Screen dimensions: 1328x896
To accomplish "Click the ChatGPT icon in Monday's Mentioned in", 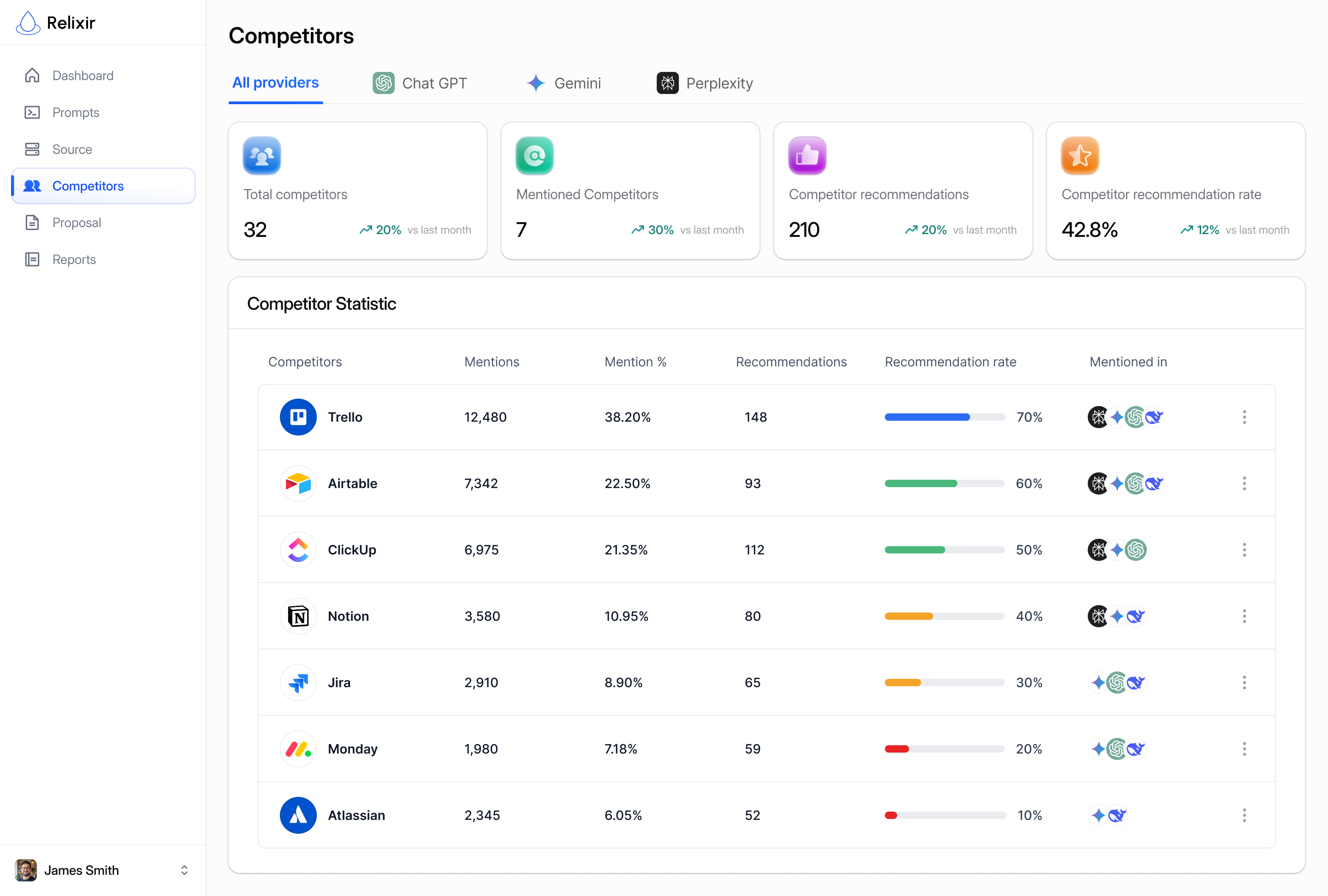I will [x=1116, y=749].
